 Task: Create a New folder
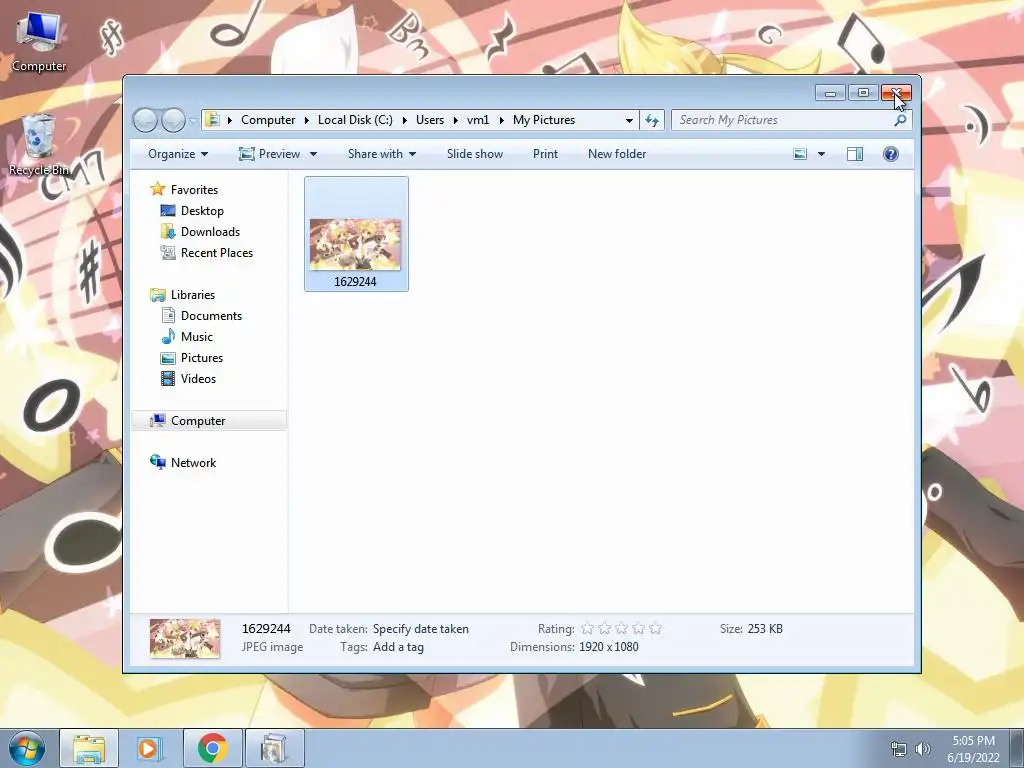(x=617, y=154)
